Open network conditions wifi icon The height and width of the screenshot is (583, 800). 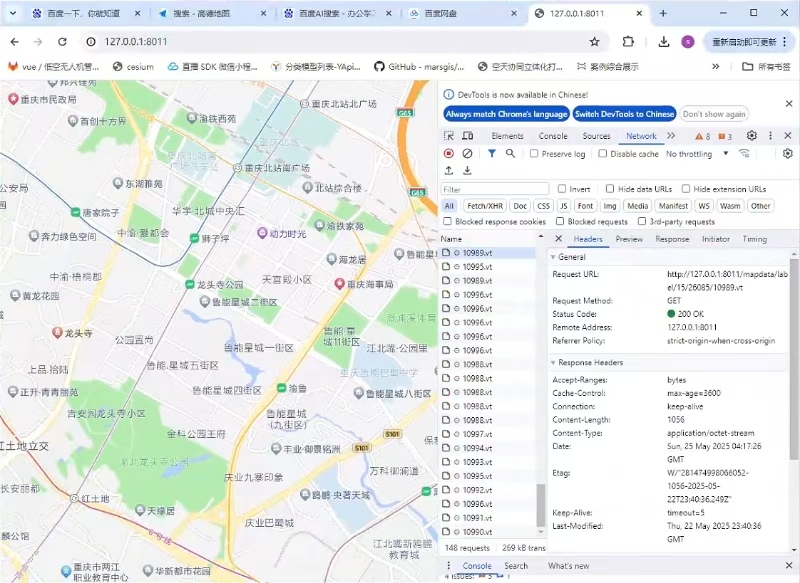pyautogui.click(x=744, y=154)
